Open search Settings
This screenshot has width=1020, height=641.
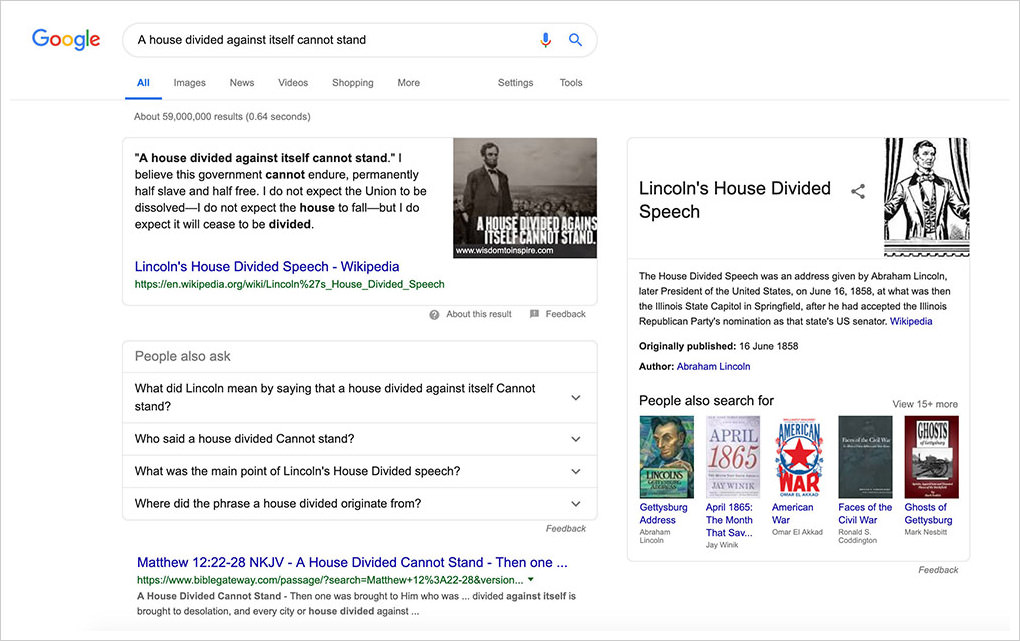tap(515, 83)
